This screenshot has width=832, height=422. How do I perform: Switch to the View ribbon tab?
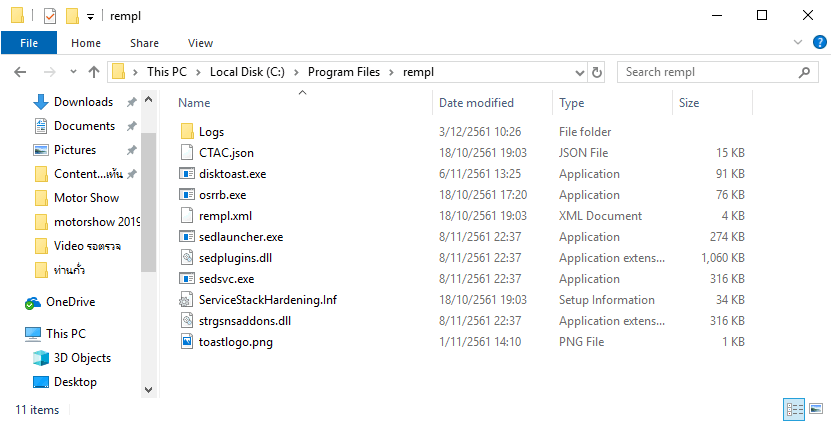click(x=200, y=43)
